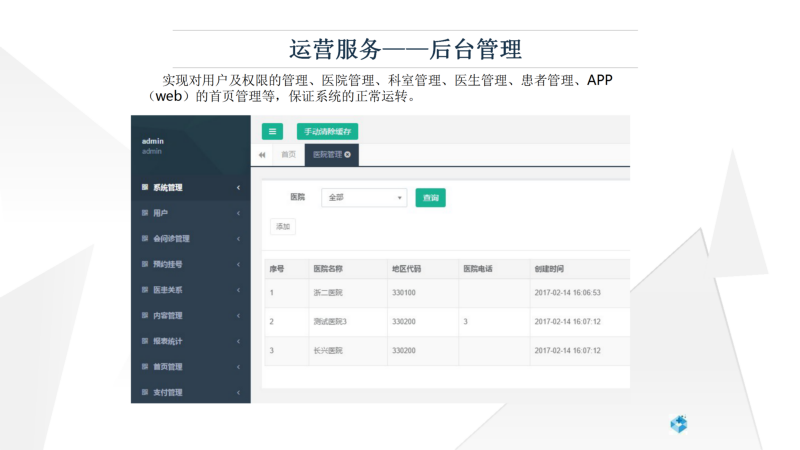Expand the 首页管理 chevron arrow

coord(238,367)
